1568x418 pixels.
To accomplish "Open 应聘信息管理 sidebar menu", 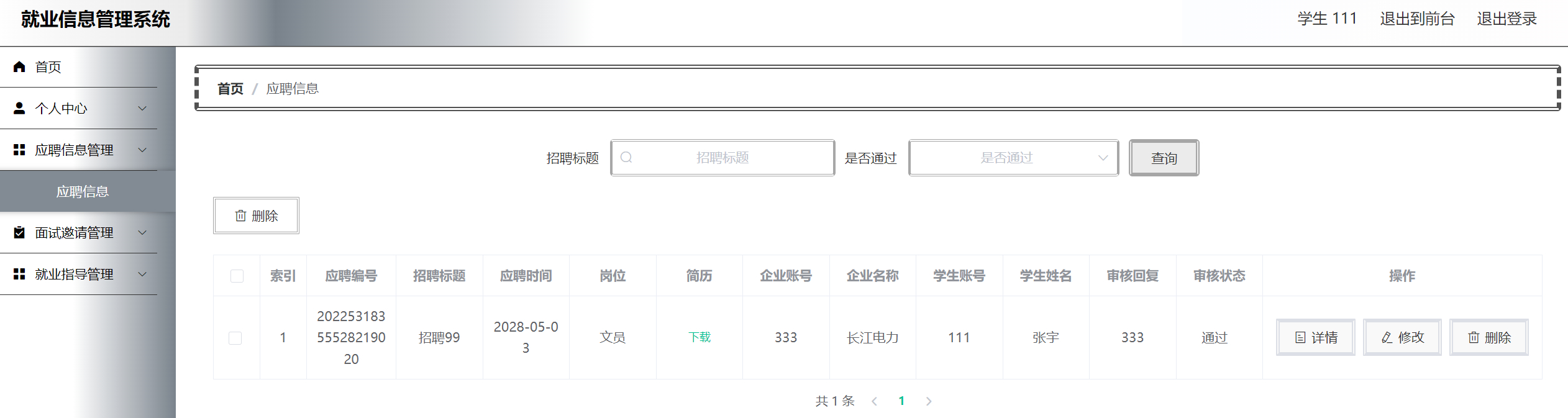I will (x=78, y=150).
